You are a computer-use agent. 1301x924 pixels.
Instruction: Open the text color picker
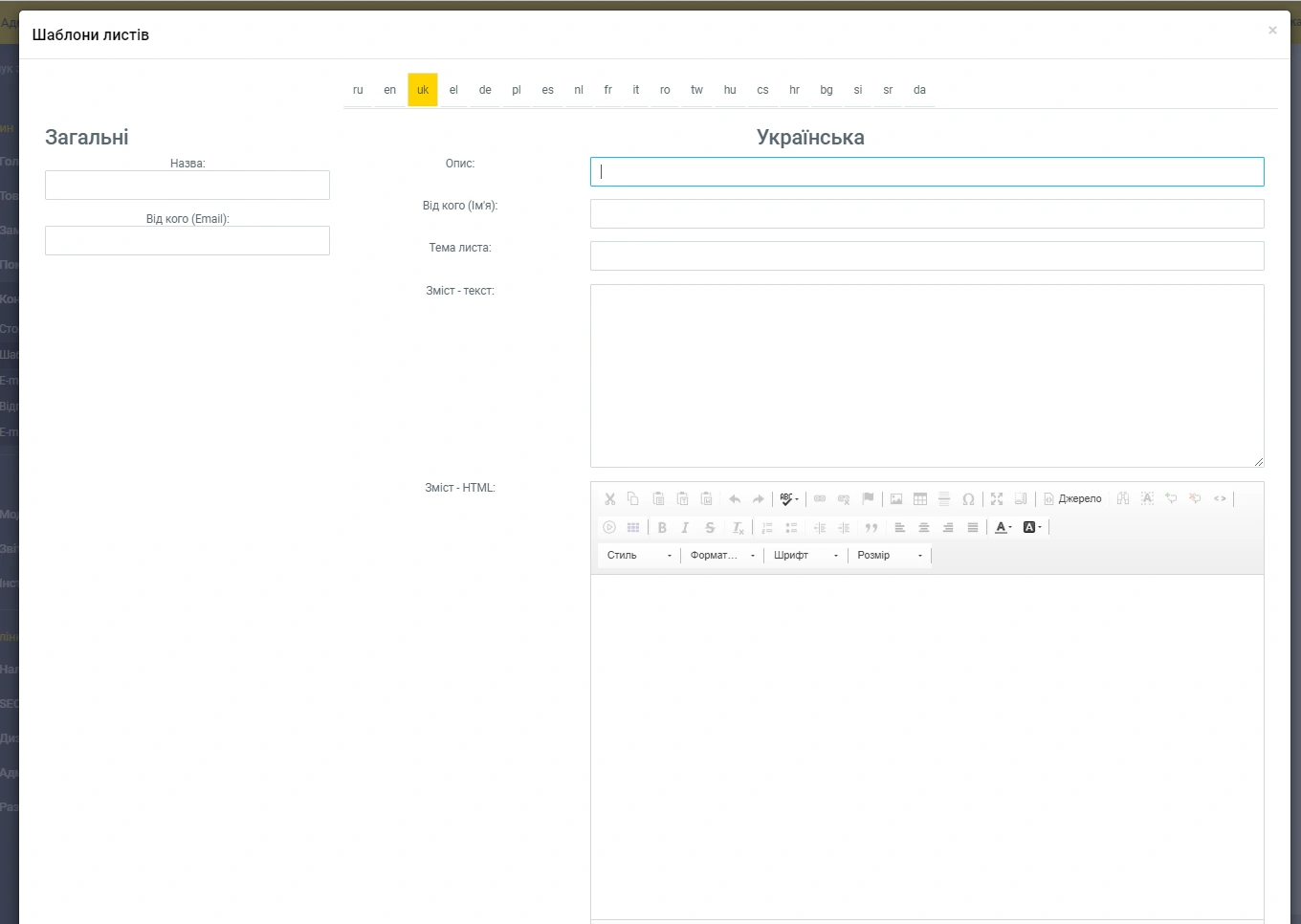pyautogui.click(x=1003, y=528)
